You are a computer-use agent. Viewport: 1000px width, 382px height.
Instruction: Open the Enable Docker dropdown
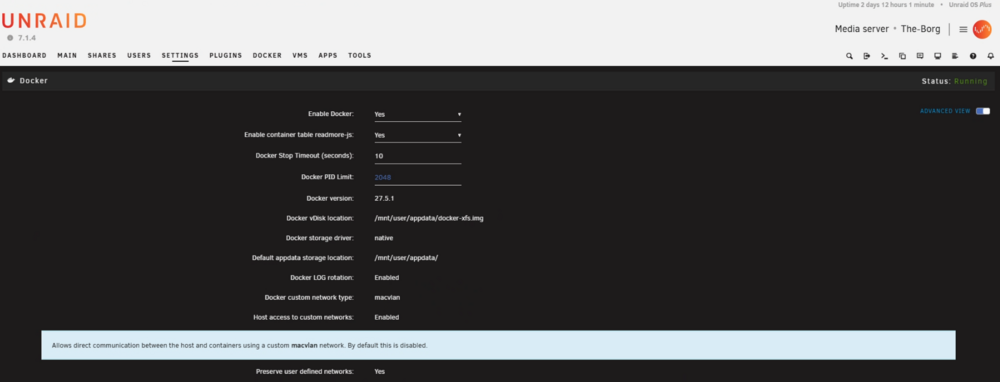pyautogui.click(x=417, y=115)
